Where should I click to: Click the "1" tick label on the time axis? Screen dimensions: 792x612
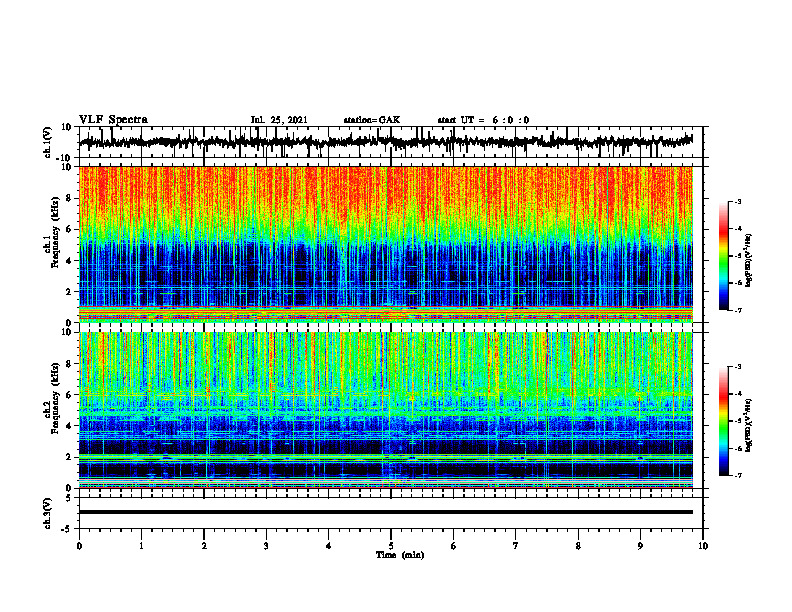coord(141,546)
